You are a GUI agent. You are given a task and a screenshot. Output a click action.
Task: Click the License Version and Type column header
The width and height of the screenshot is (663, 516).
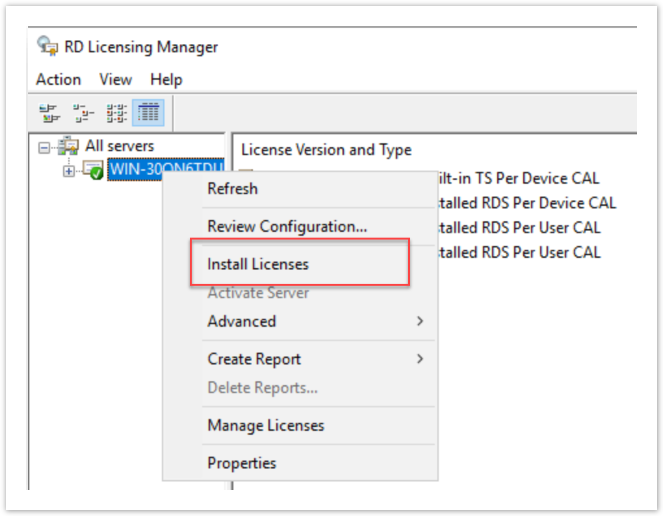[326, 149]
